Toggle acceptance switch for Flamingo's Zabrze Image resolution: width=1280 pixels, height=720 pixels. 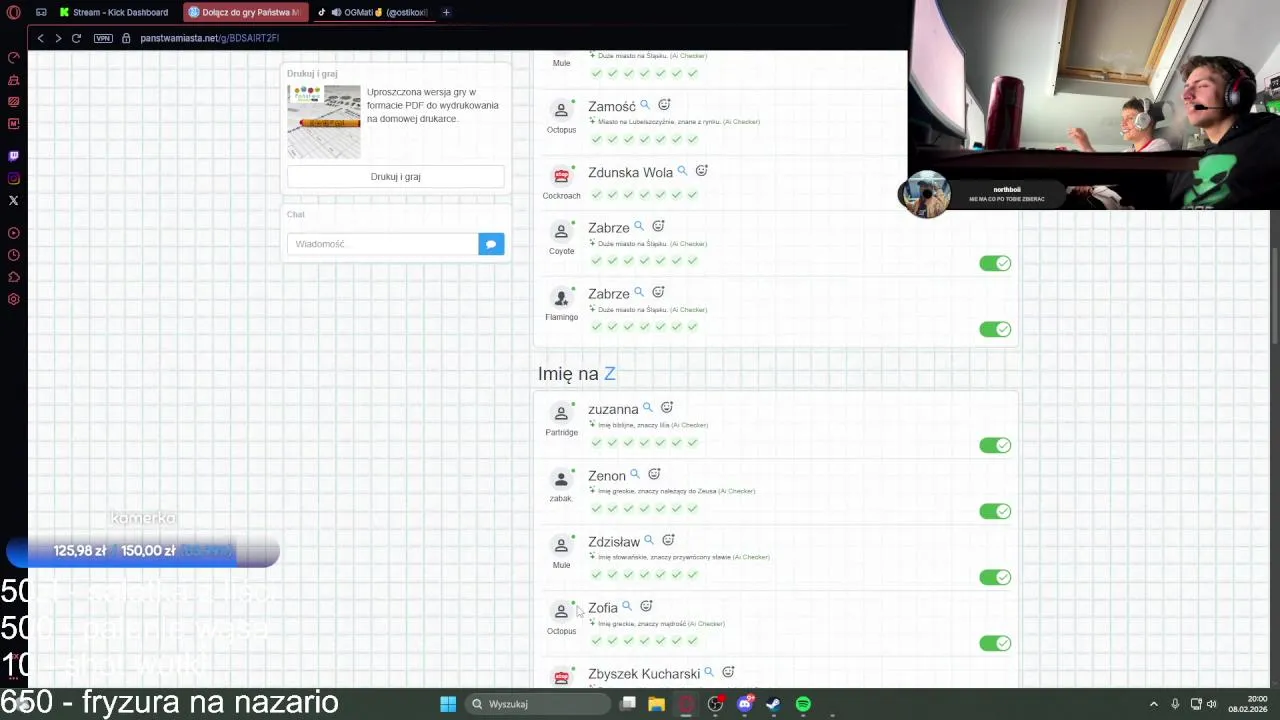point(995,329)
